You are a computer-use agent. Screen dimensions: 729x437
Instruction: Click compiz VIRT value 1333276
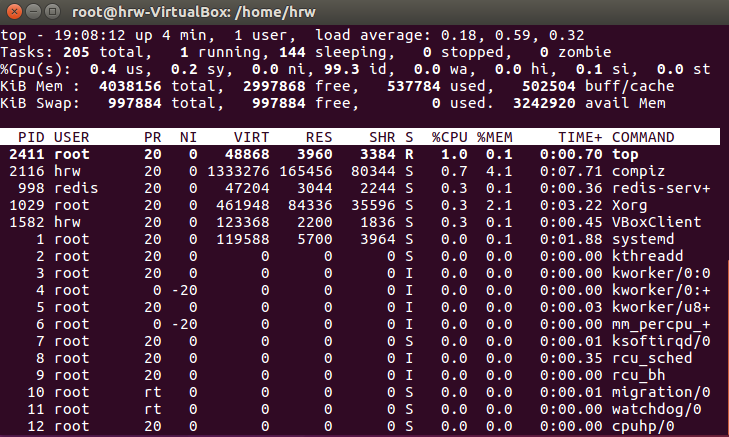click(x=238, y=172)
